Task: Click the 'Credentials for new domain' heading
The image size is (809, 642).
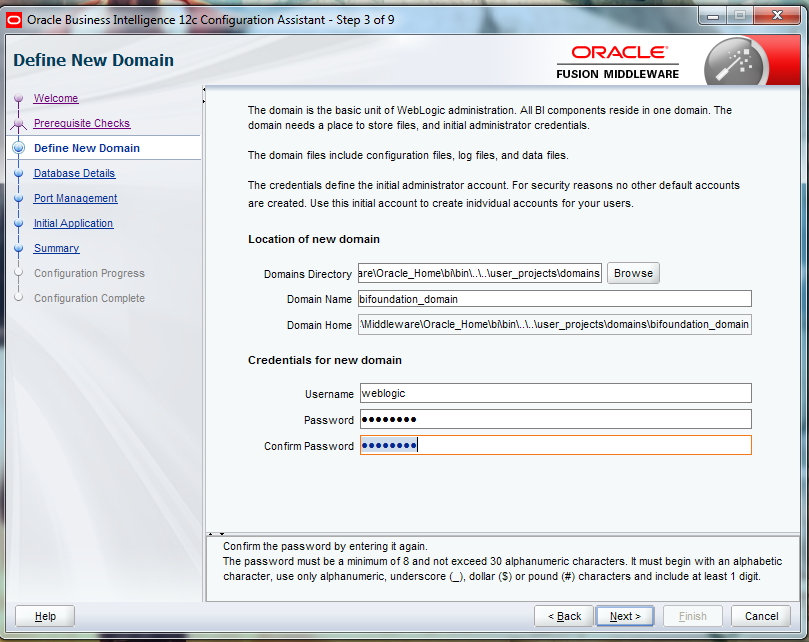Action: point(325,360)
